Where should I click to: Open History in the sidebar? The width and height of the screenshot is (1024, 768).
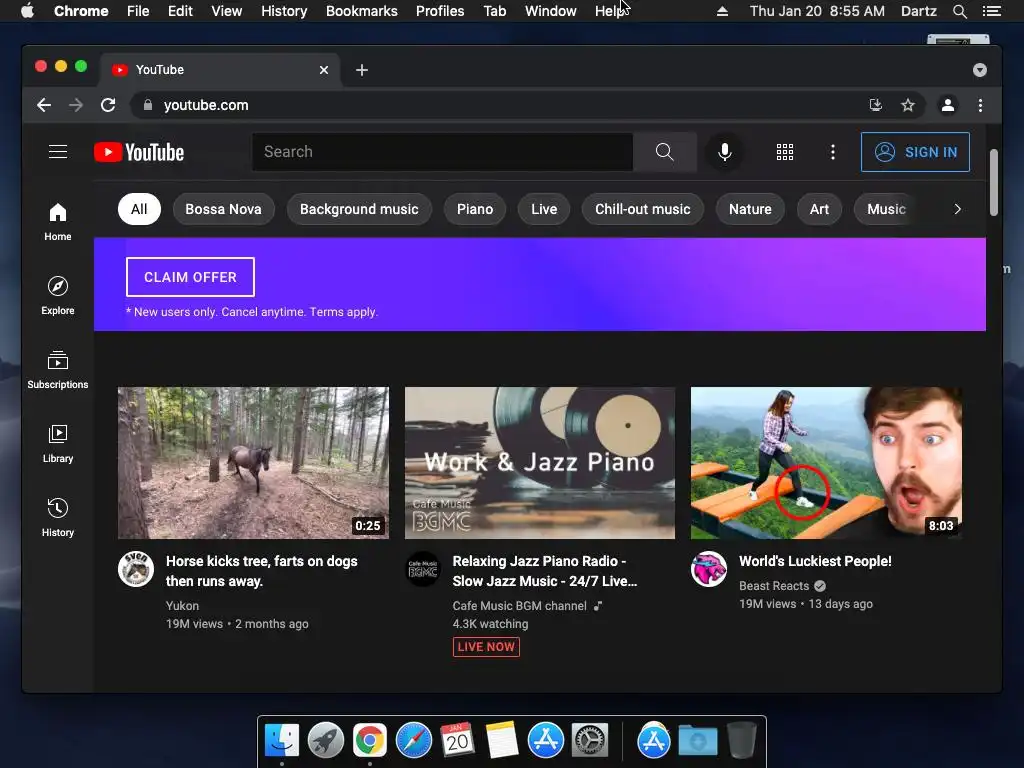[57, 517]
